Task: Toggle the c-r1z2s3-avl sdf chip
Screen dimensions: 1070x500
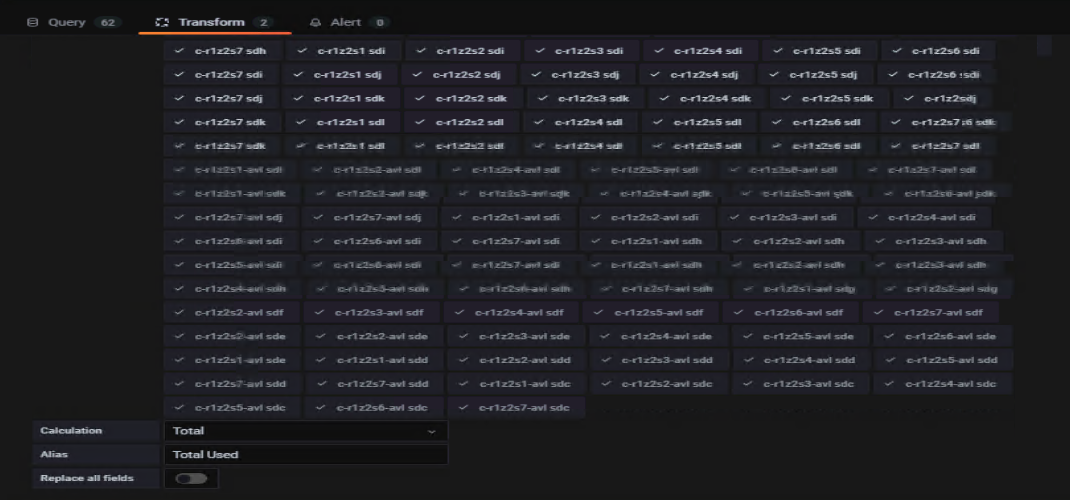Action: click(371, 312)
